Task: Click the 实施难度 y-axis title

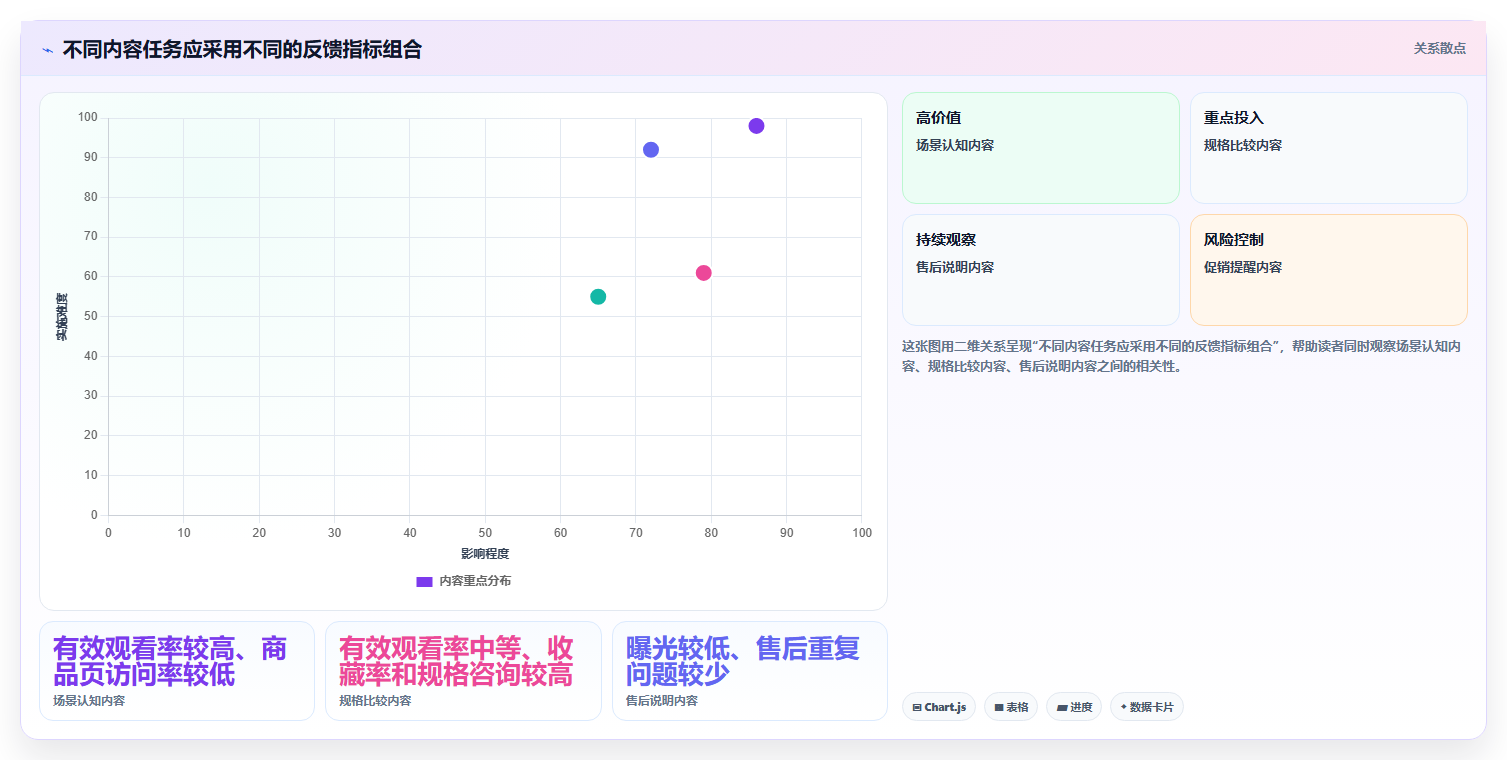Action: 61,316
